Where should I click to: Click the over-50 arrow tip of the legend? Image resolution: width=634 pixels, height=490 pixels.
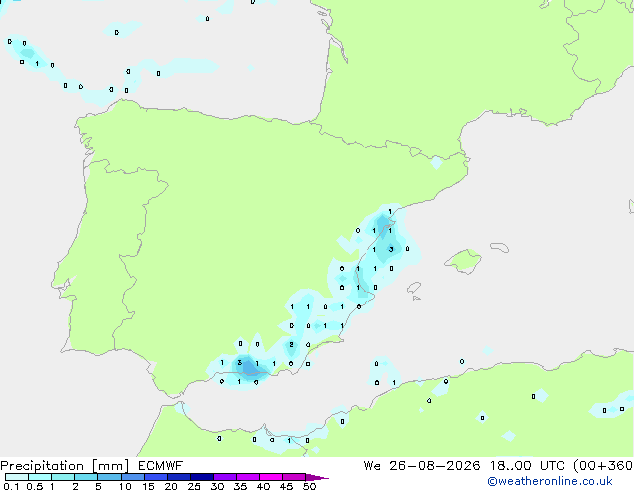317,477
